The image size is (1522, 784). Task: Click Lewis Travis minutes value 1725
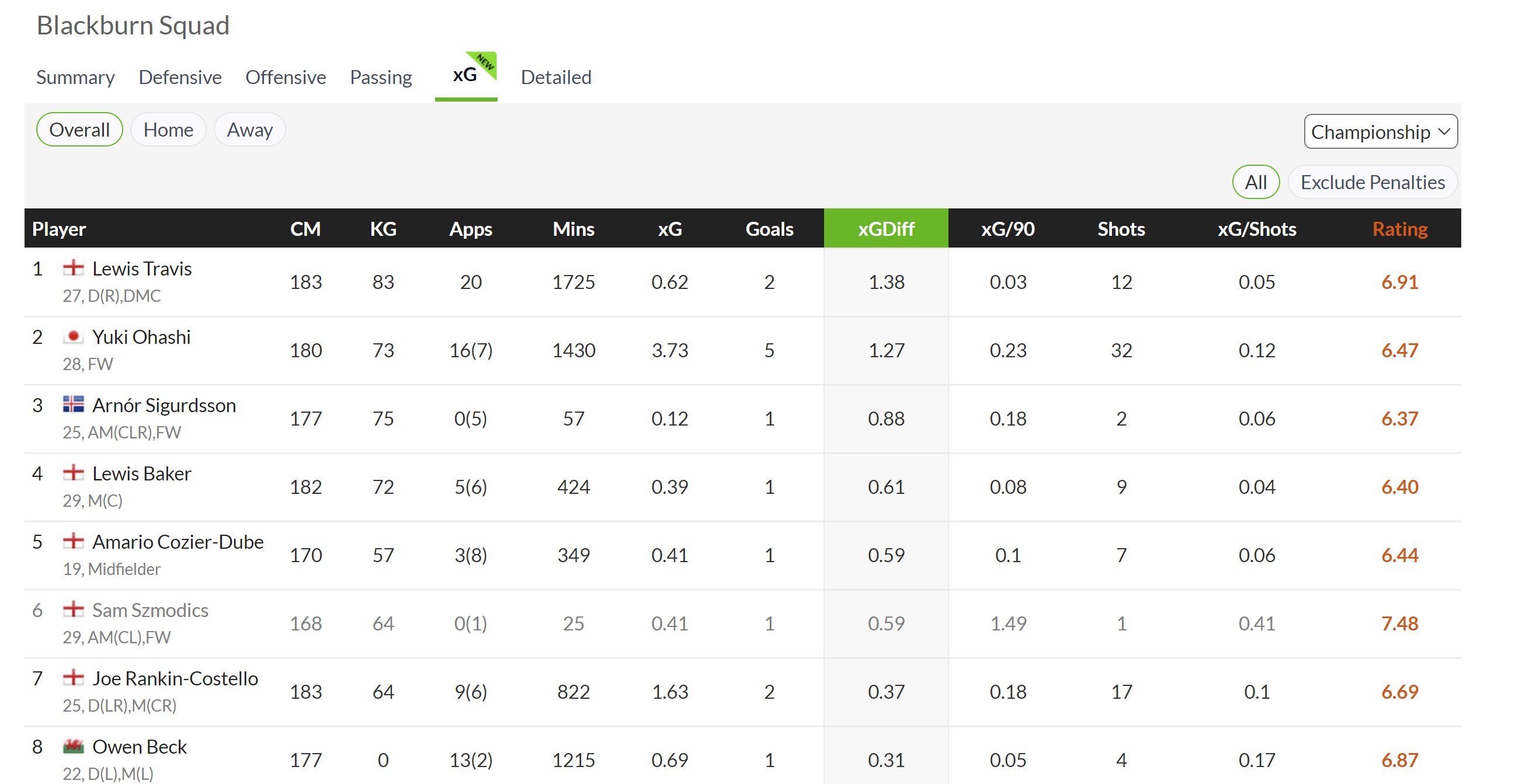(574, 281)
